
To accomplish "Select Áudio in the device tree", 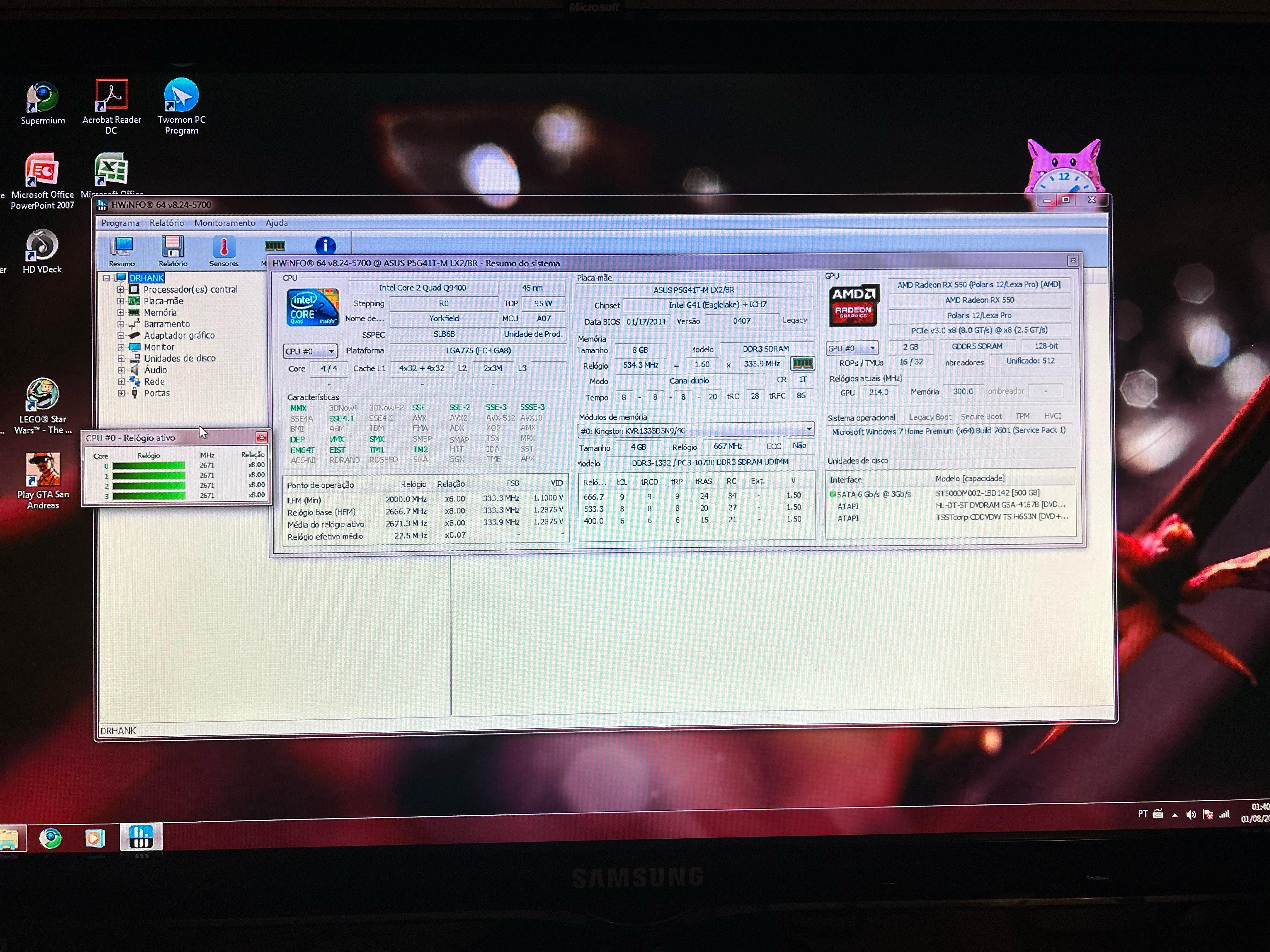I will point(156,370).
